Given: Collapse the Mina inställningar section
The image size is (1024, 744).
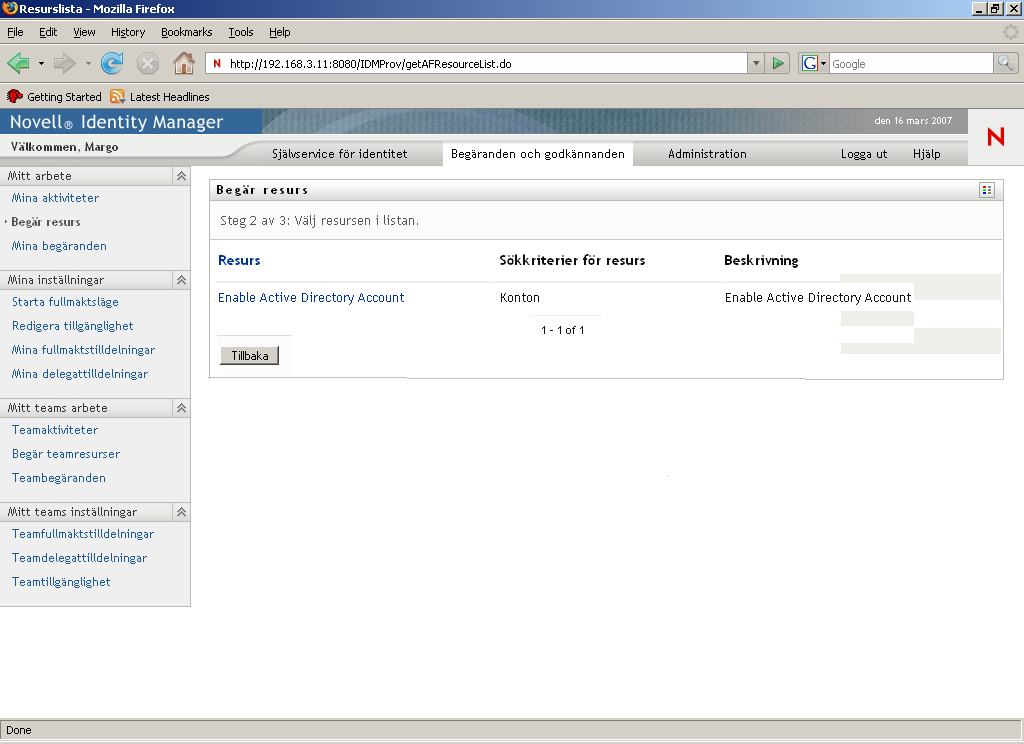Looking at the screenshot, I should coord(182,280).
